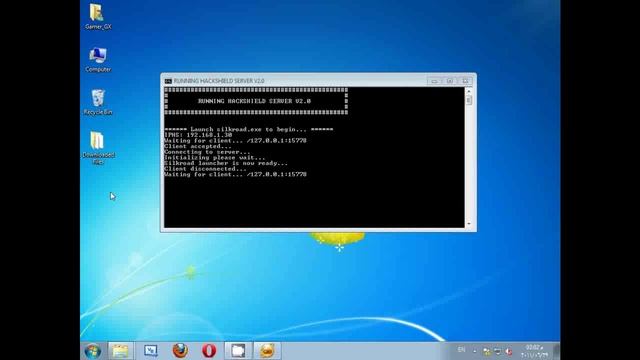Open the Computer desktop icon
Viewport: 640px width, 360px height.
[98, 60]
